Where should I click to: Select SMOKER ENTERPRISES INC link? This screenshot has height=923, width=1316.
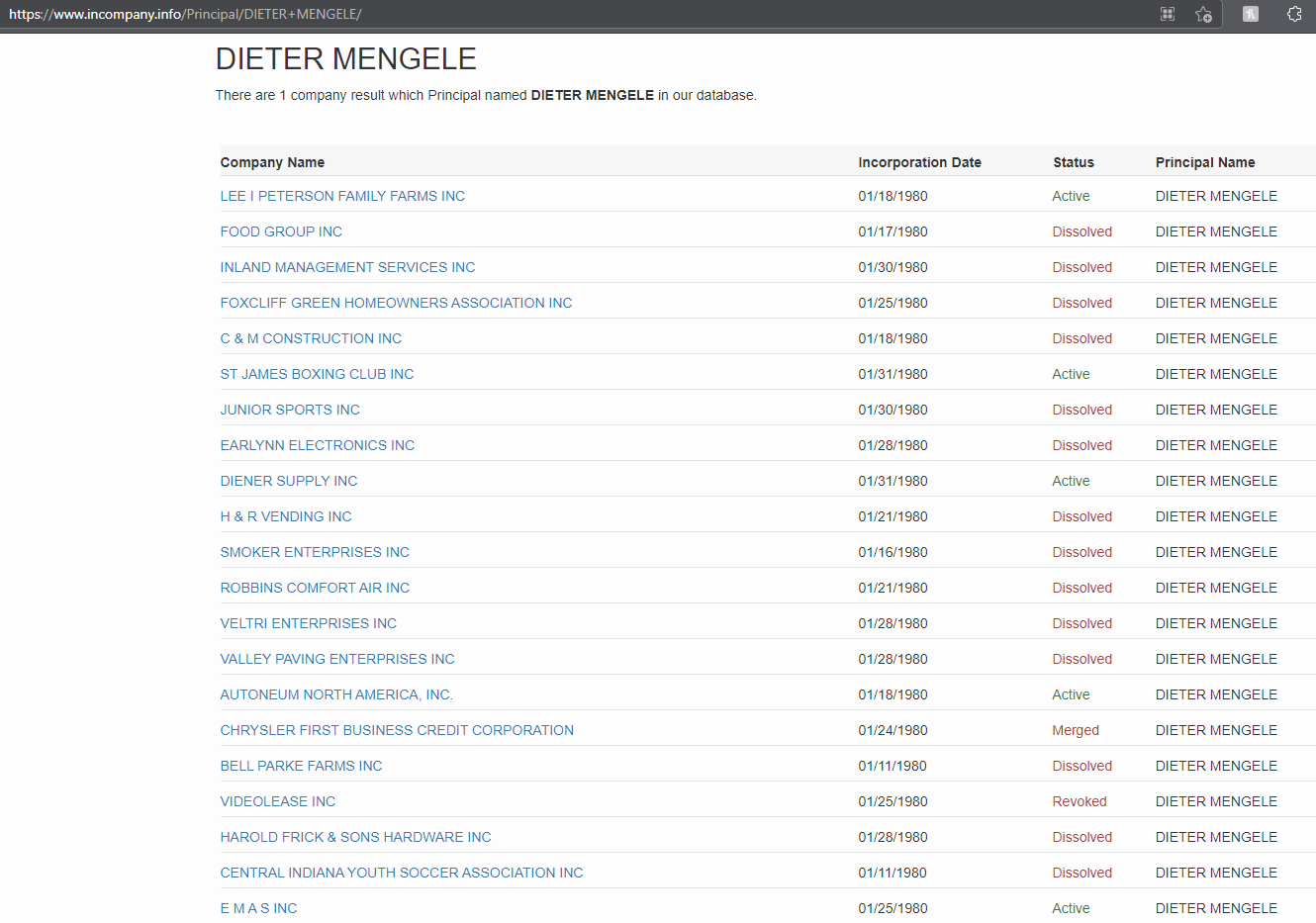coord(315,552)
